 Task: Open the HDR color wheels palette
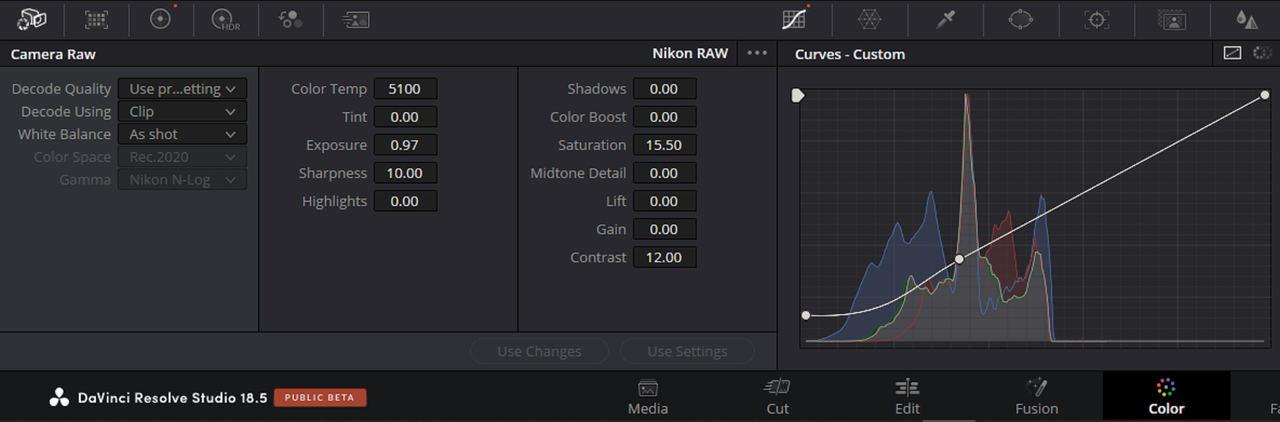(x=225, y=19)
